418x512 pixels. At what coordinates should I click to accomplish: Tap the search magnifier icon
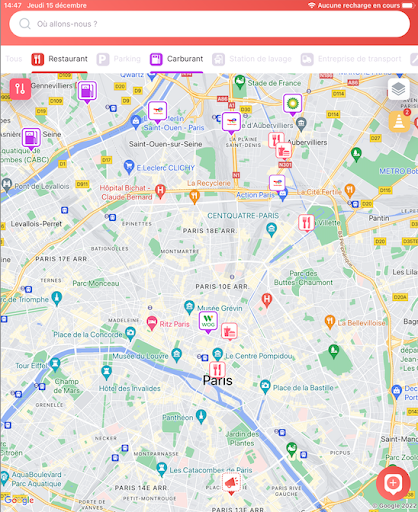25,24
